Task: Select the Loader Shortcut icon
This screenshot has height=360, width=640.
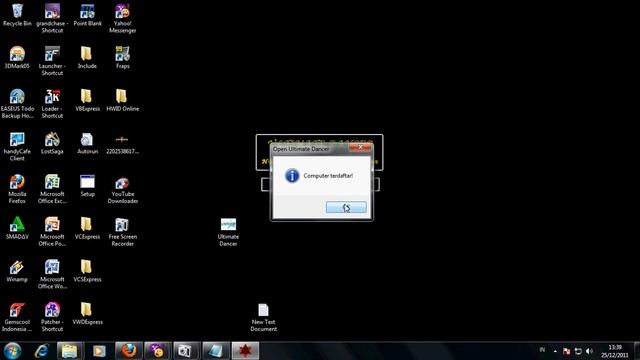Action: tap(52, 104)
